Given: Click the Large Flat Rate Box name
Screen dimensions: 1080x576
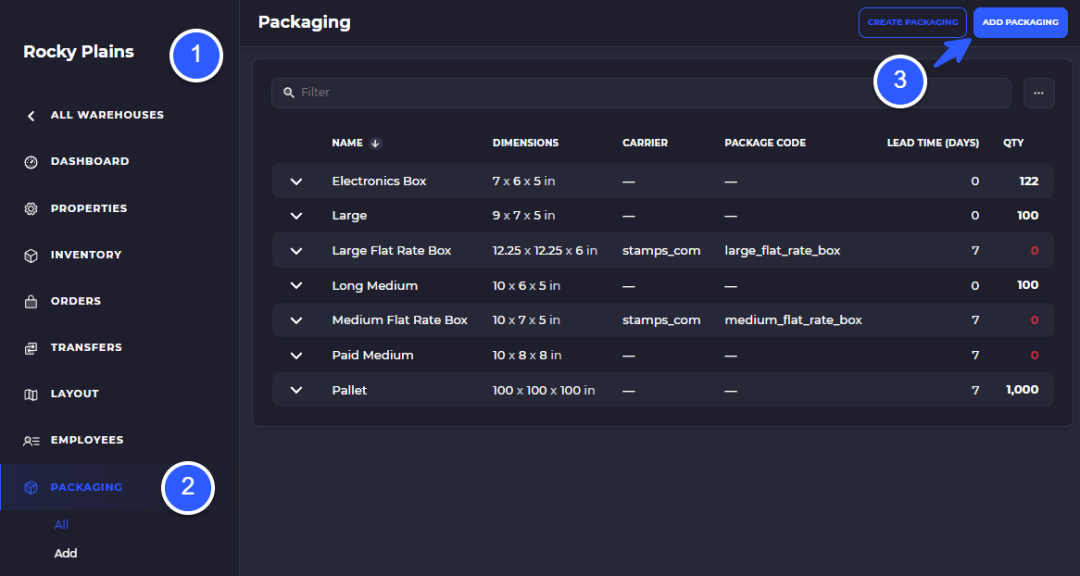Looking at the screenshot, I should coord(391,251).
